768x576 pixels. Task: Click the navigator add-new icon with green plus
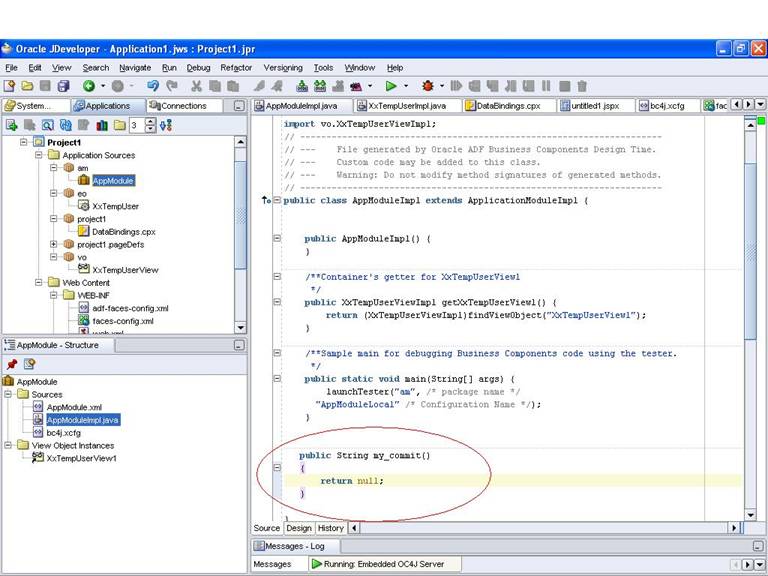tap(11, 125)
